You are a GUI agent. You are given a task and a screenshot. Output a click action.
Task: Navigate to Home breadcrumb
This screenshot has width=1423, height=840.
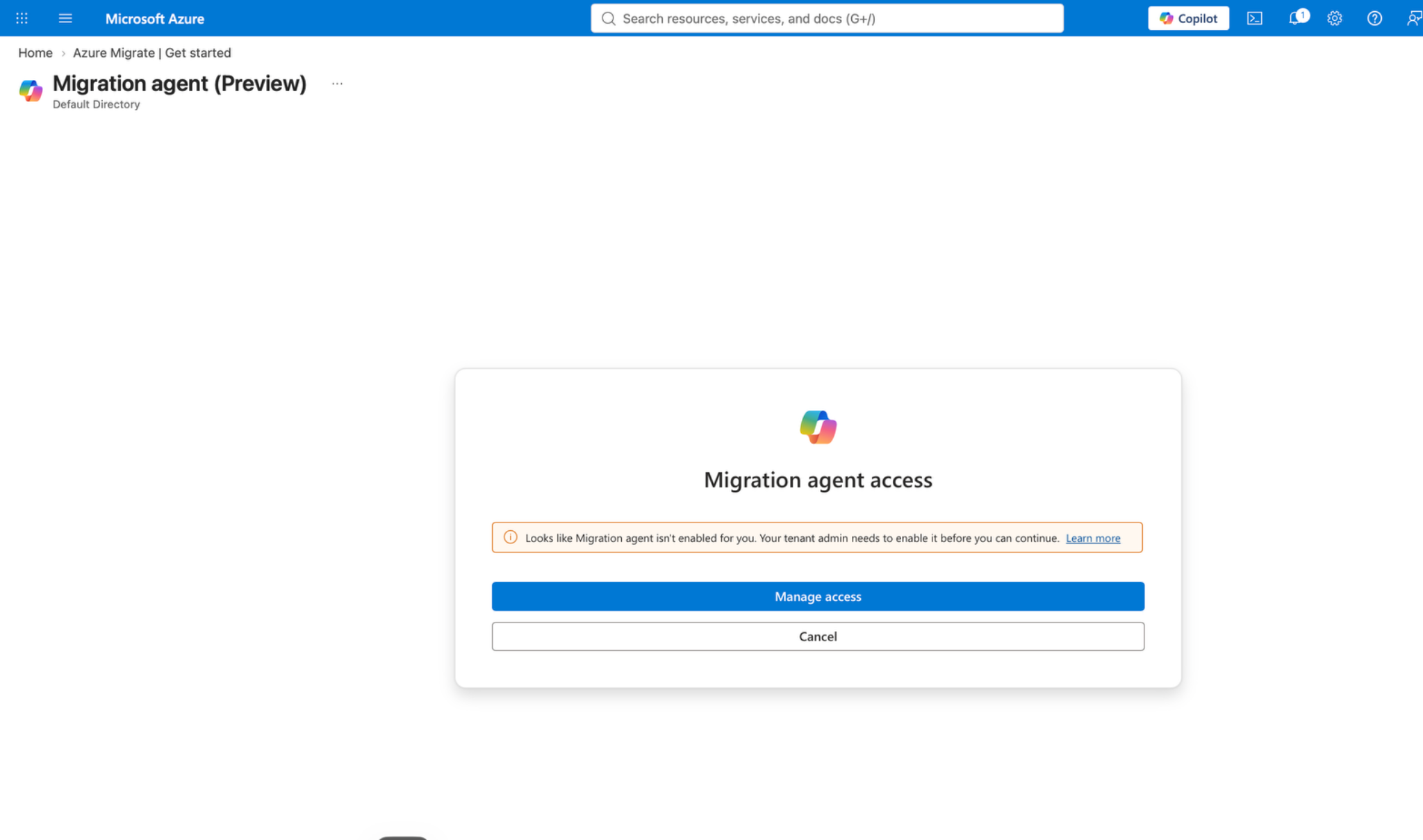tap(35, 53)
